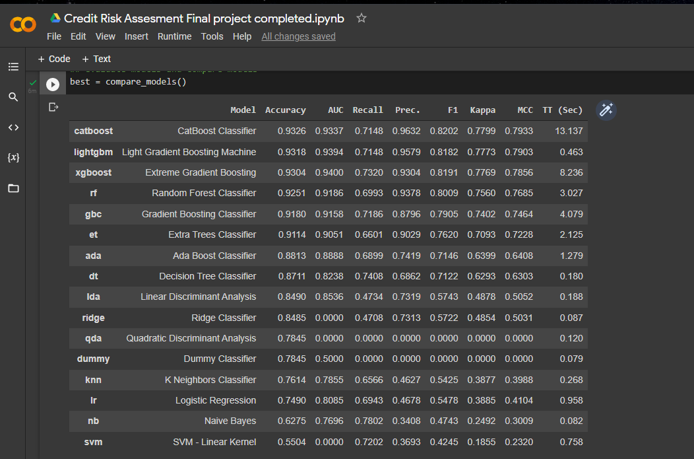Screen dimensions: 694x459
Task: Click the AUC column header
Action: coord(335,110)
